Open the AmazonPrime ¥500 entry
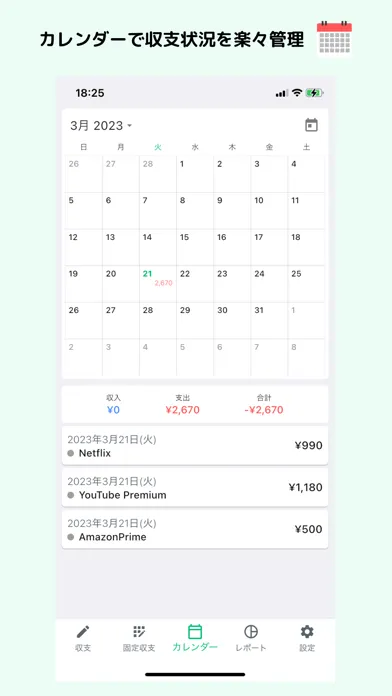The image size is (392, 696). [x=195, y=529]
